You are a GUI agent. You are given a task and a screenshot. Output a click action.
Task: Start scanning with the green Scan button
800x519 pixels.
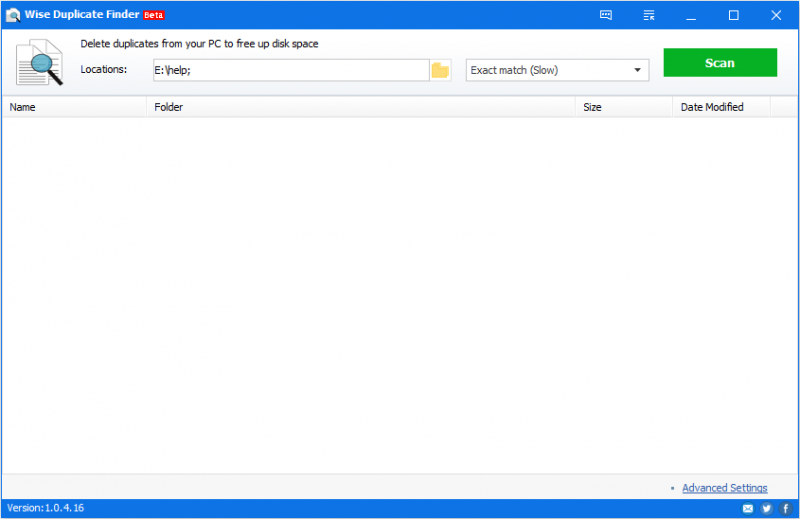click(x=720, y=63)
